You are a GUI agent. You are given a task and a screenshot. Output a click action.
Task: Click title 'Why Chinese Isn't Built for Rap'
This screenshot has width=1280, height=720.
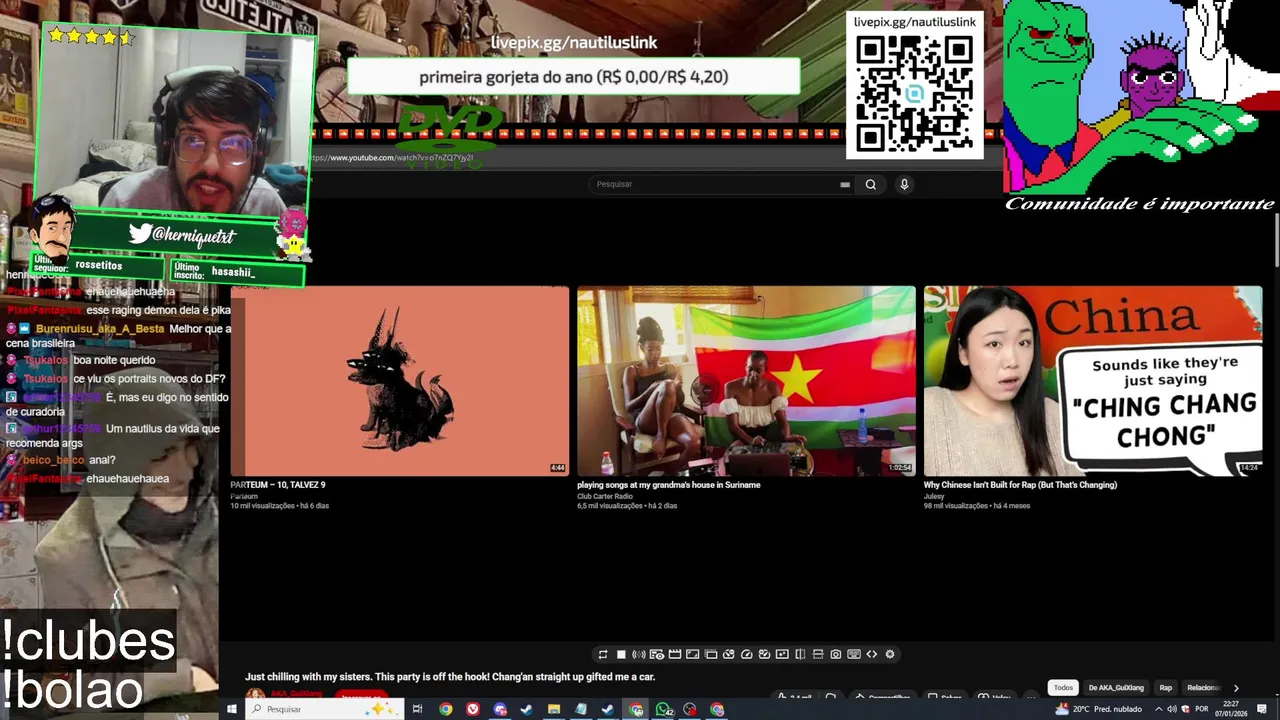[1020, 485]
